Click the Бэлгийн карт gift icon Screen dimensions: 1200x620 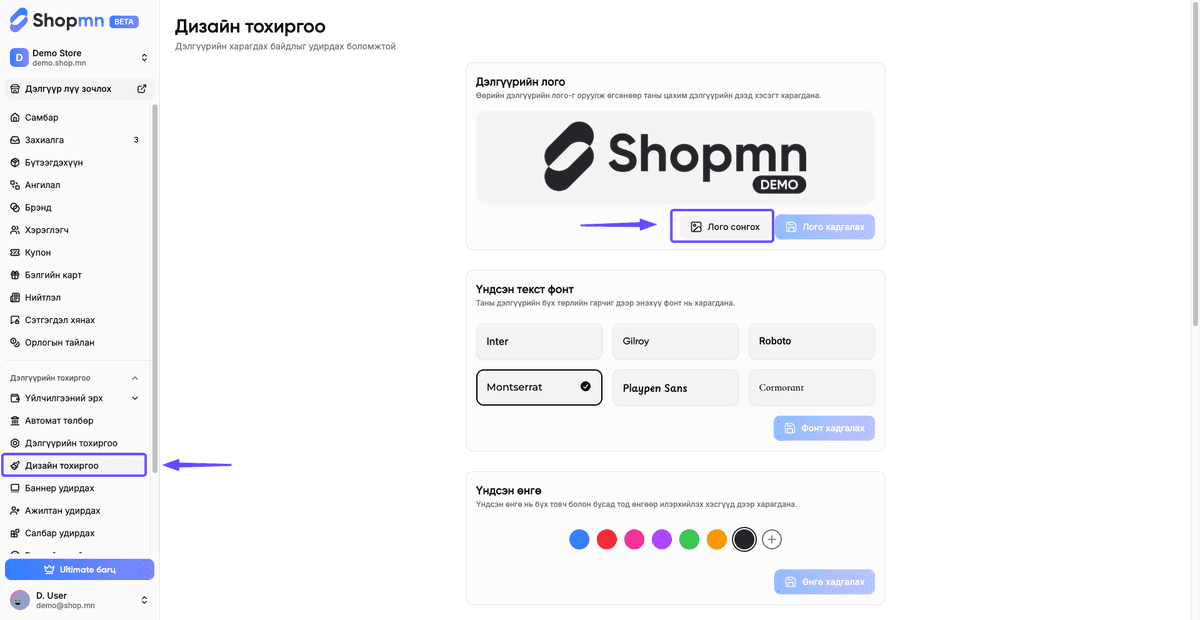pyautogui.click(x=15, y=275)
